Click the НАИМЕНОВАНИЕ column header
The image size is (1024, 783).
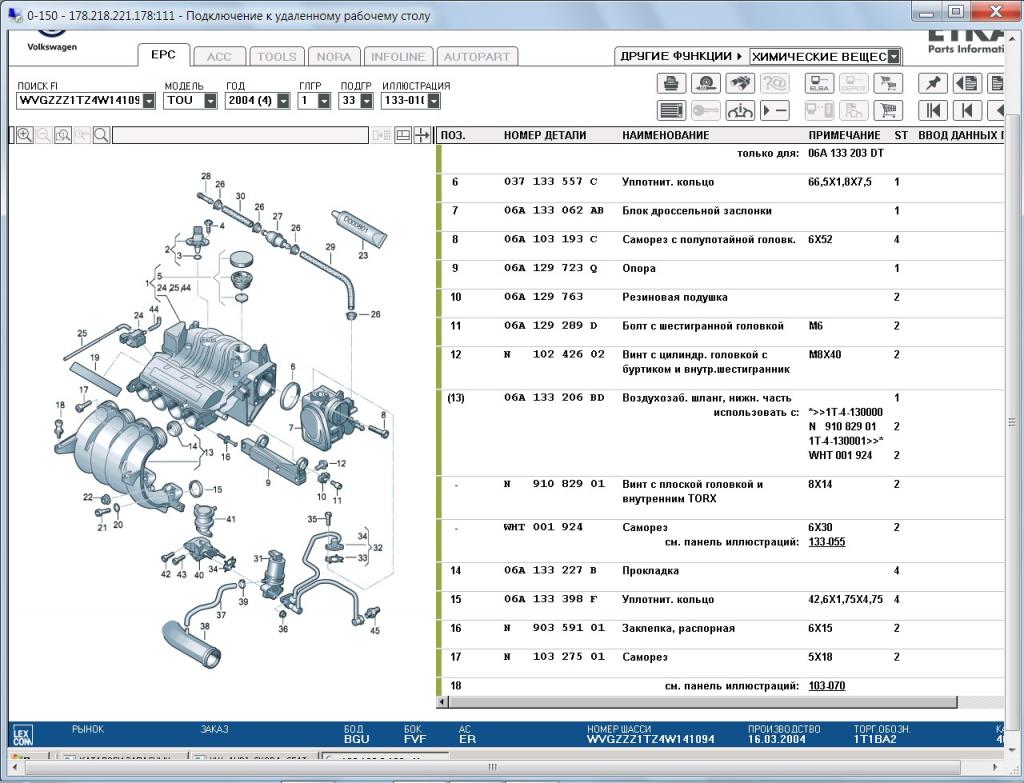665,135
